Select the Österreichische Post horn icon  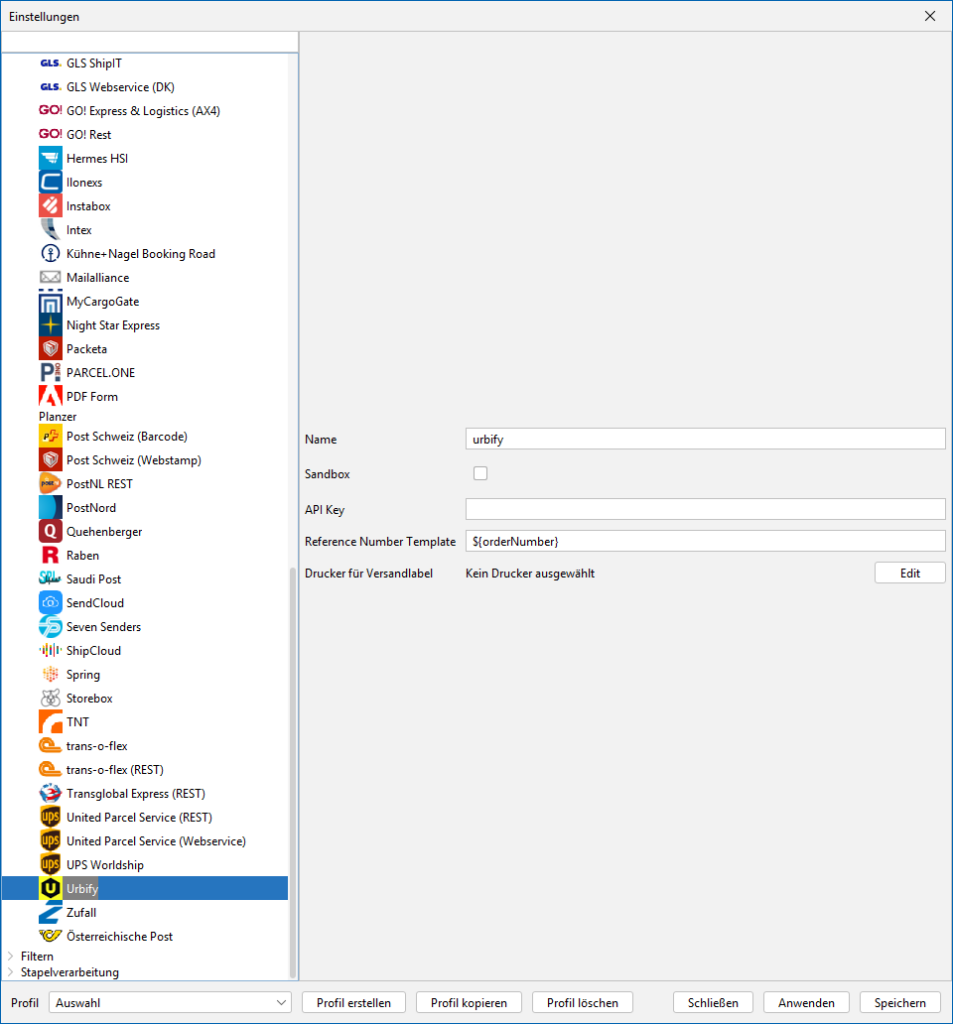50,936
